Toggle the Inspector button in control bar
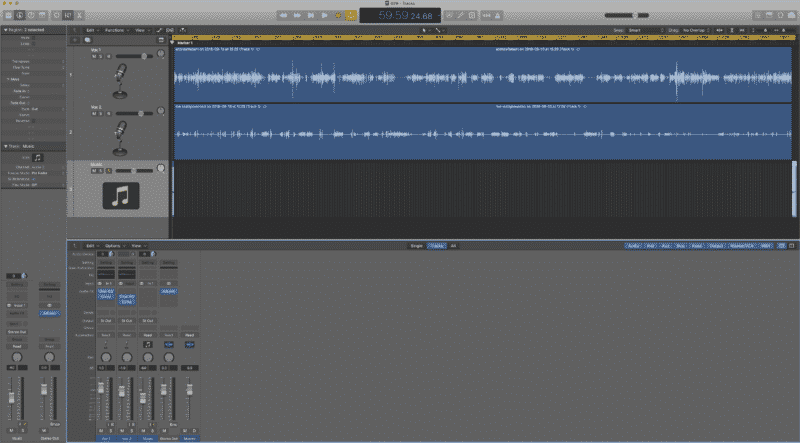The height and width of the screenshot is (443, 800). [20, 15]
